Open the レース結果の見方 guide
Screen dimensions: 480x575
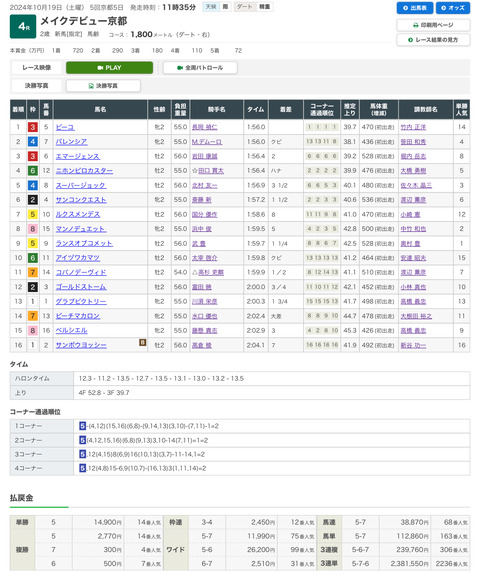pos(433,40)
